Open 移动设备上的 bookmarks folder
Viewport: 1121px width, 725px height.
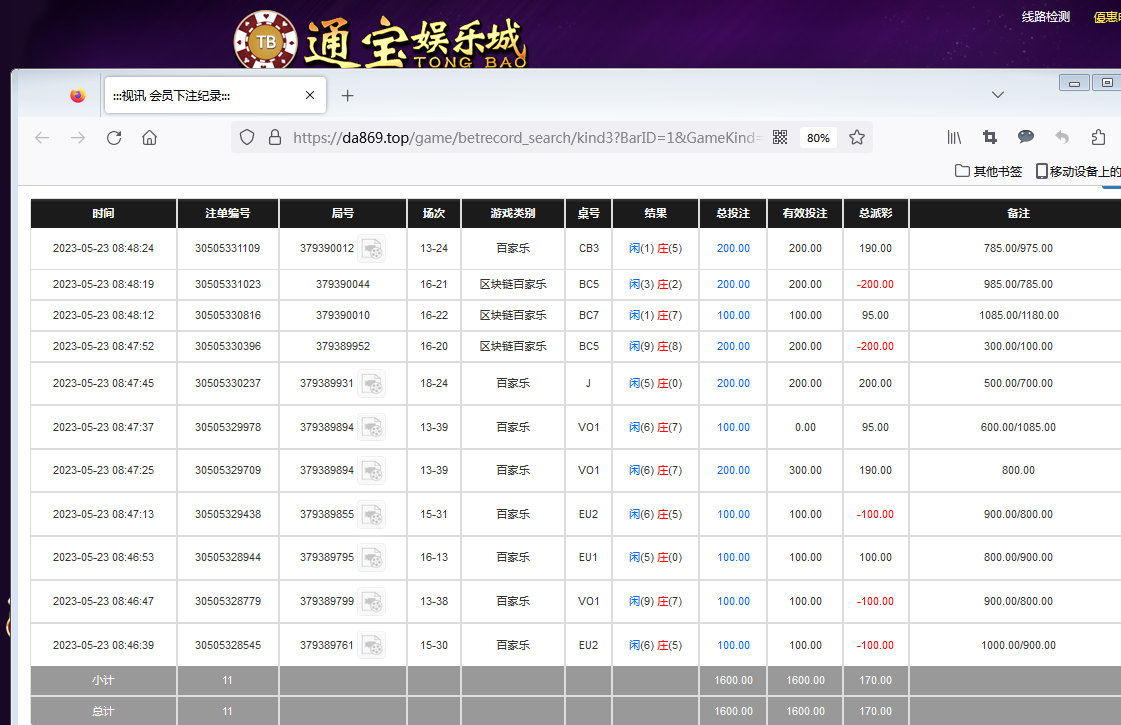click(x=1078, y=171)
